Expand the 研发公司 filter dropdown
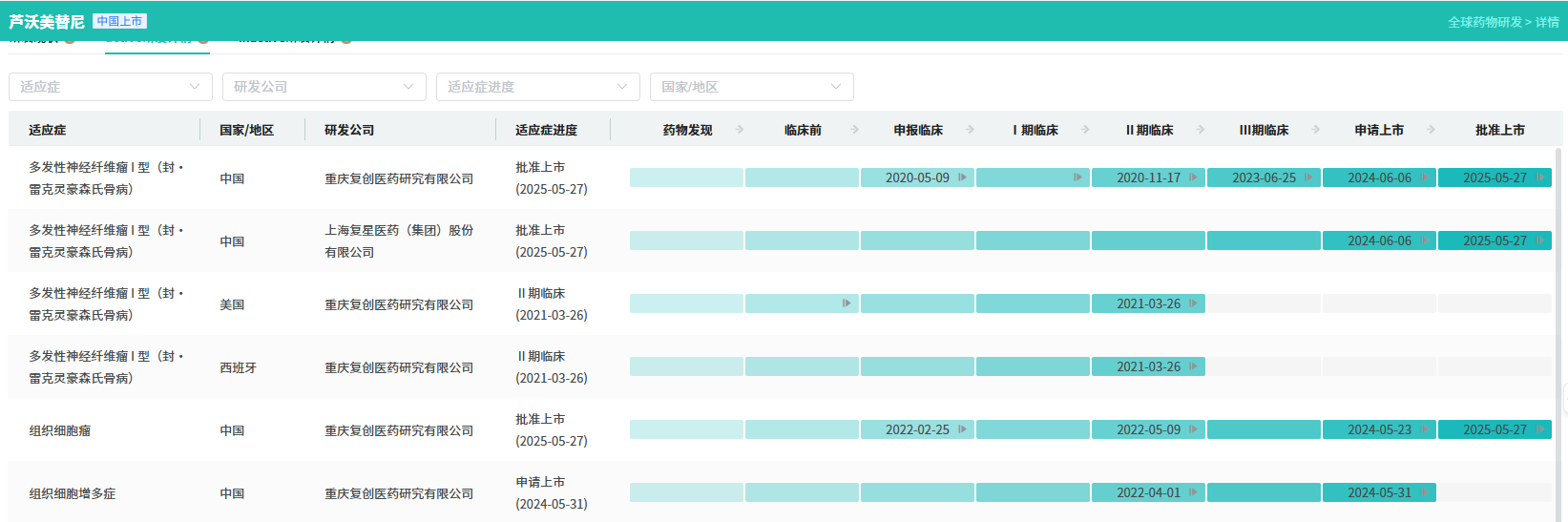The width and height of the screenshot is (1568, 522). [x=324, y=87]
